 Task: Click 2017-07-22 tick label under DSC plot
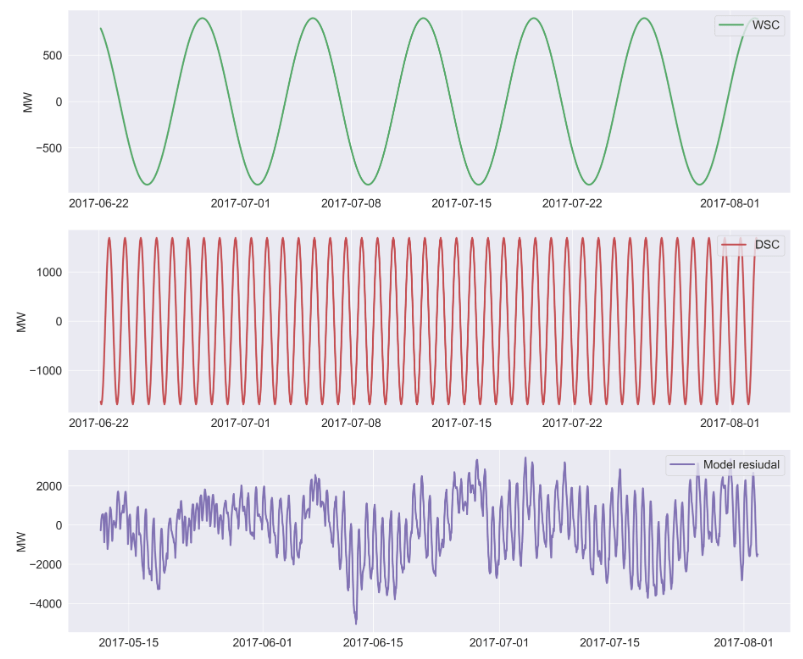[573, 422]
